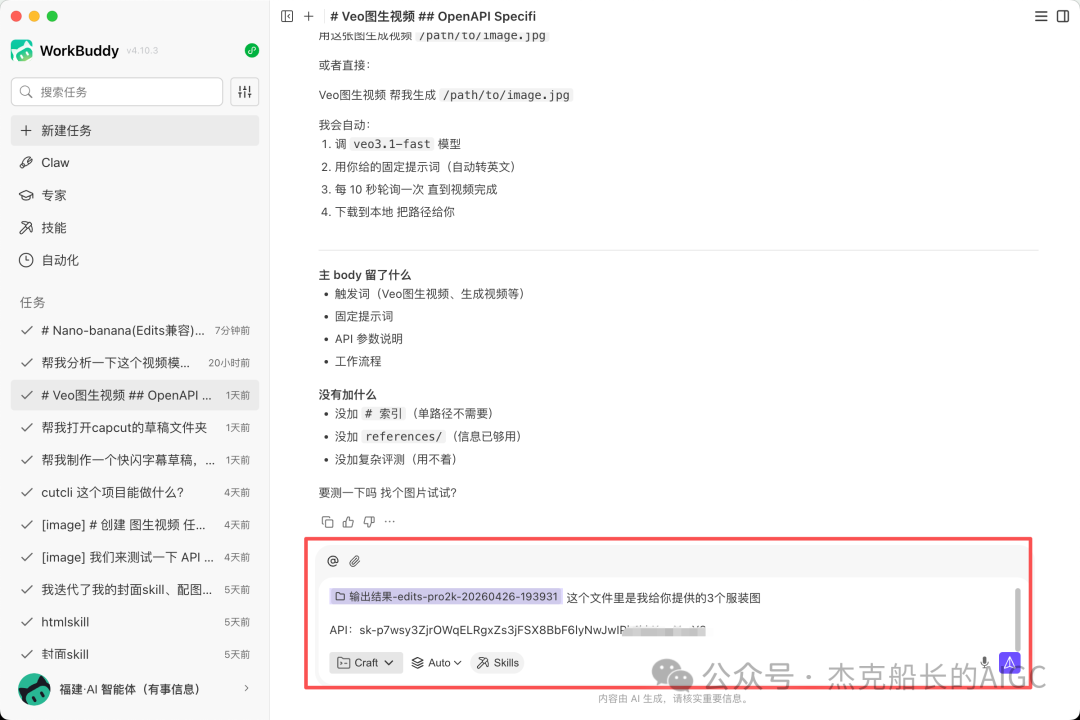Open the 技能 section

click(x=135, y=227)
